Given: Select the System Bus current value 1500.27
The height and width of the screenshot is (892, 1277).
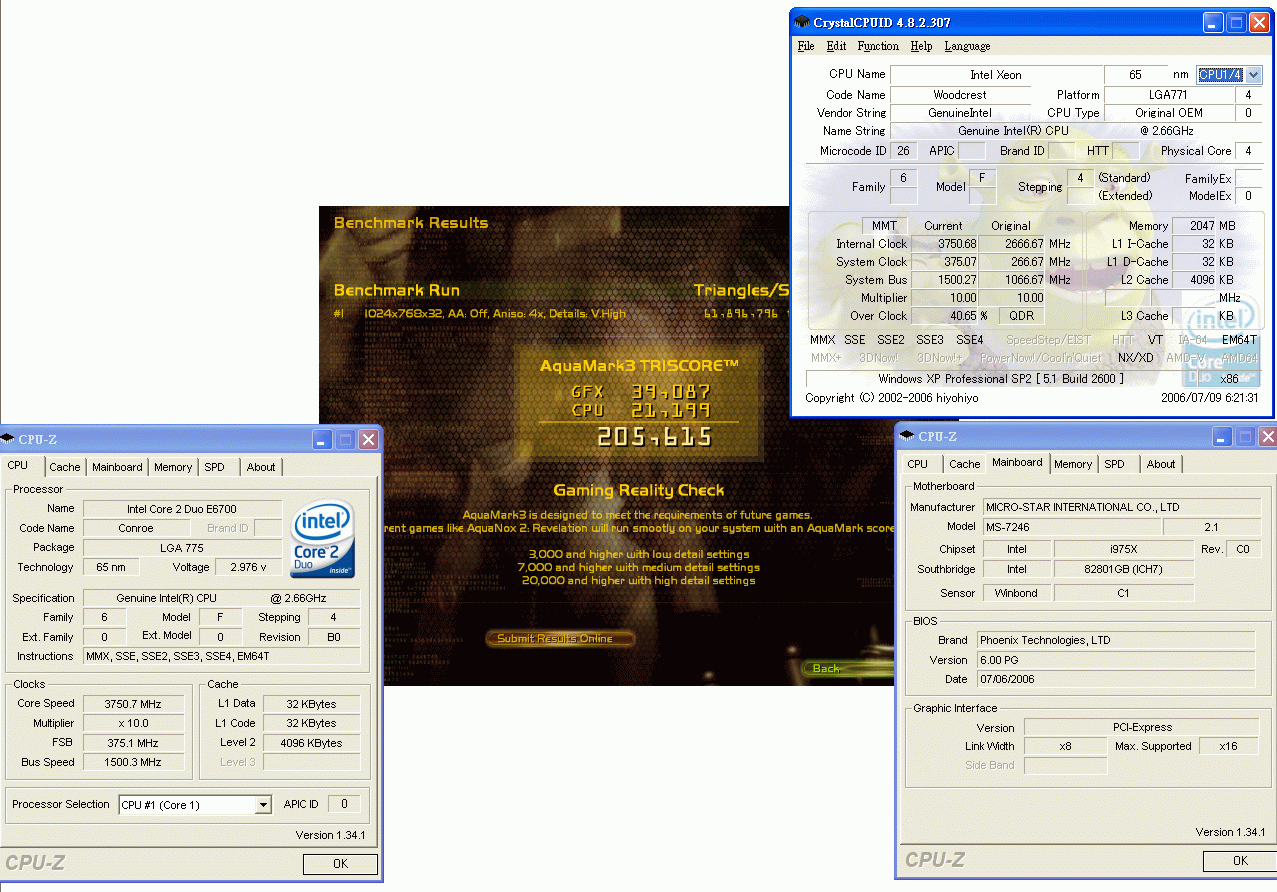Looking at the screenshot, I should 943,280.
